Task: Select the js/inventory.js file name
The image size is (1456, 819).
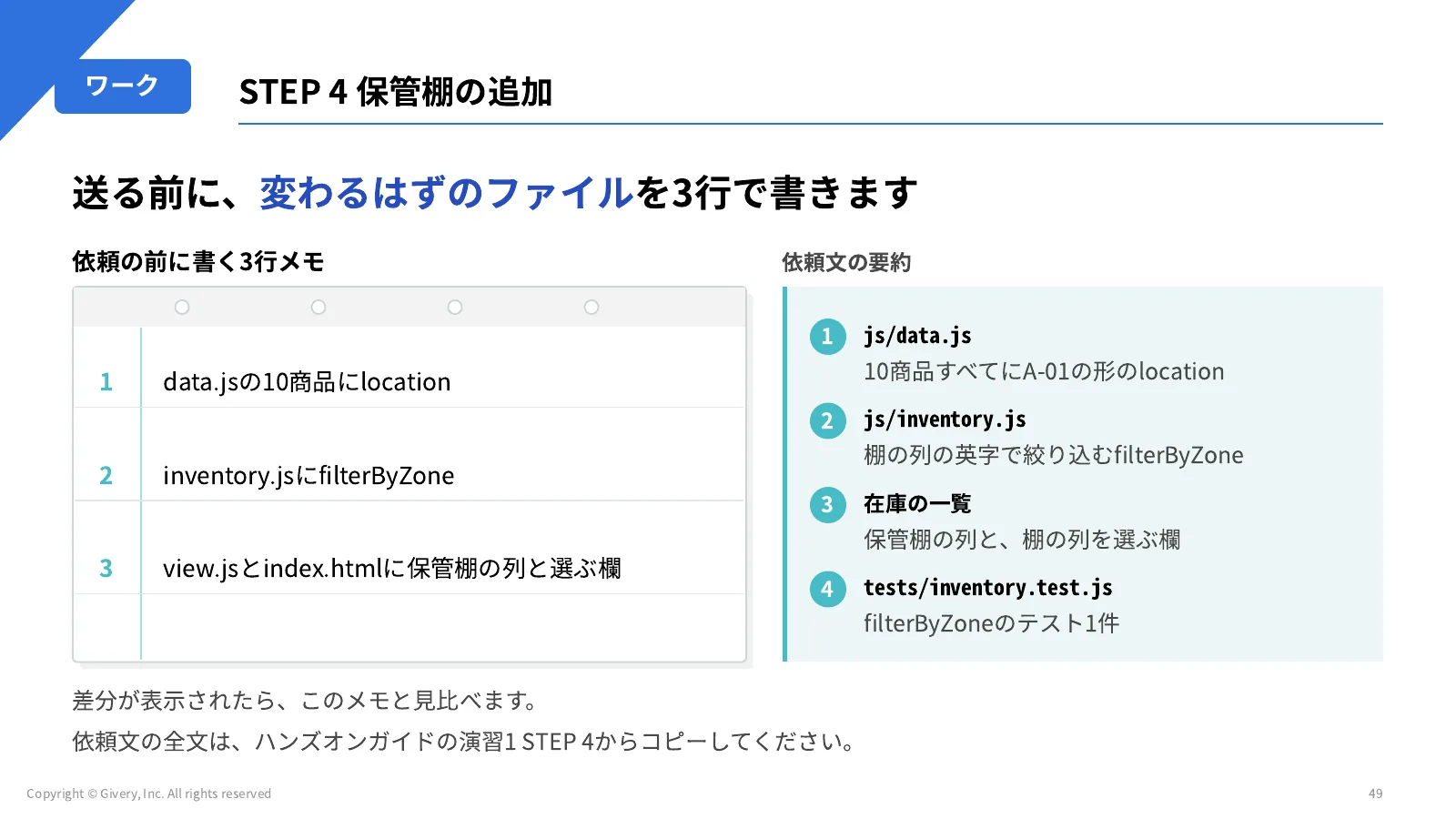Action: click(x=945, y=420)
